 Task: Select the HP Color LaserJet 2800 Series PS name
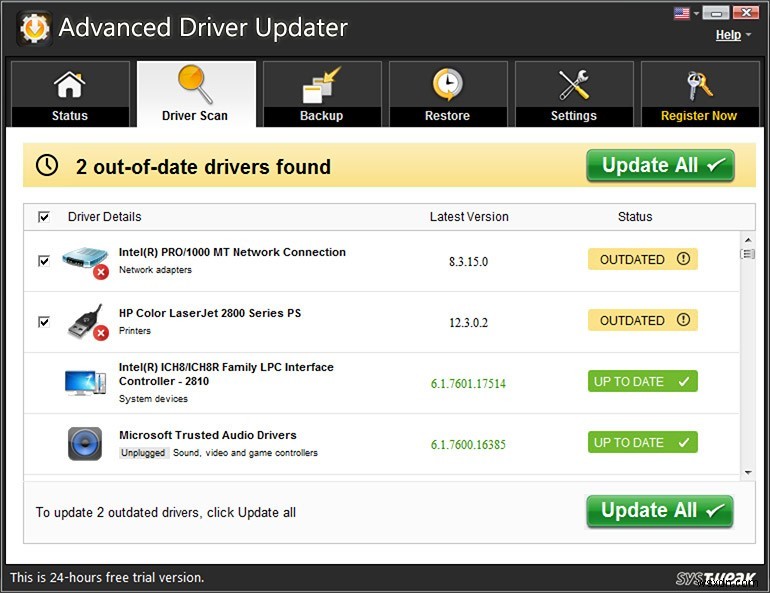tap(210, 313)
